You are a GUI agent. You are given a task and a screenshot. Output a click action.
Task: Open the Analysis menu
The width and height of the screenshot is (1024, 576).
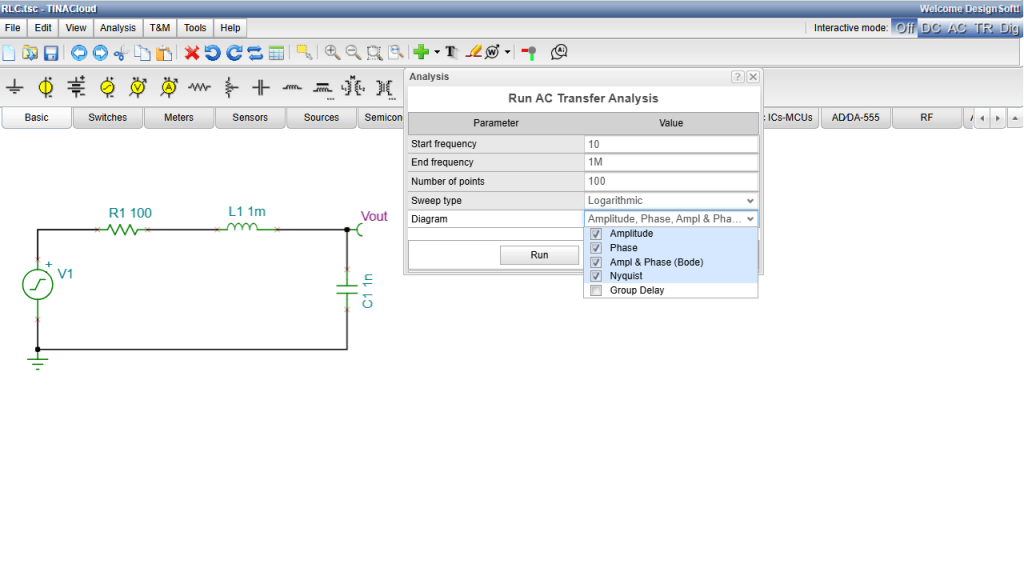click(x=118, y=28)
